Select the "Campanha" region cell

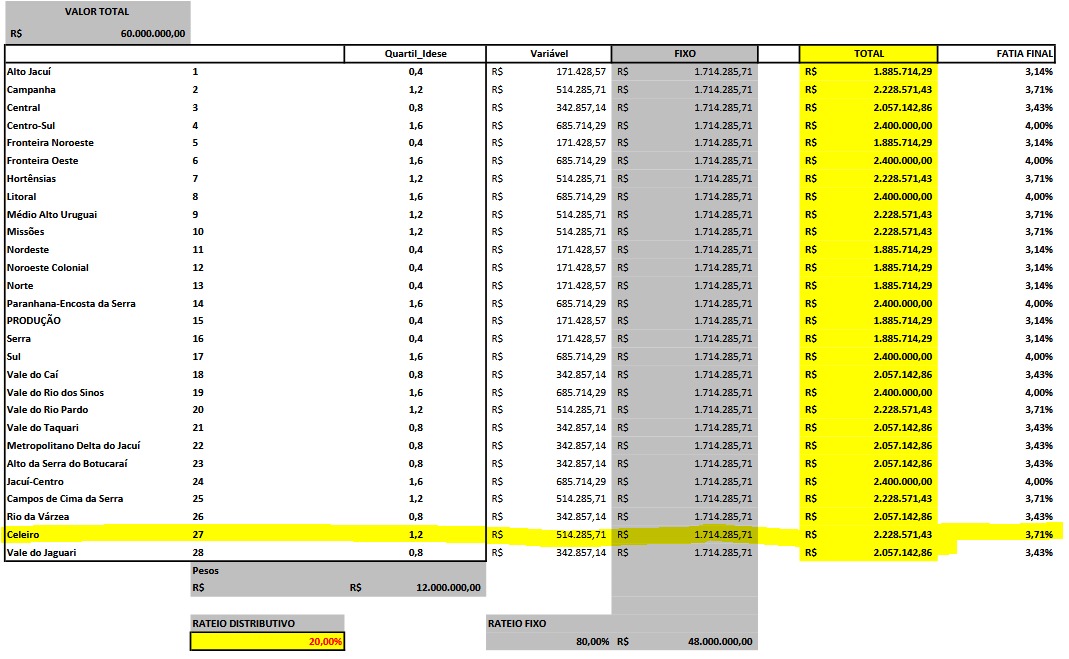pos(31,90)
